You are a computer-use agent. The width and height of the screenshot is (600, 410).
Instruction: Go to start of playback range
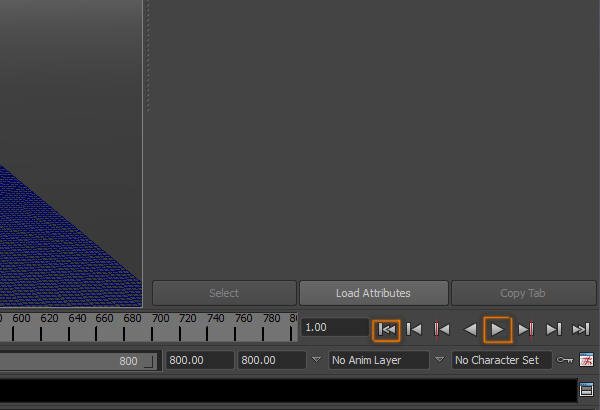(386, 329)
